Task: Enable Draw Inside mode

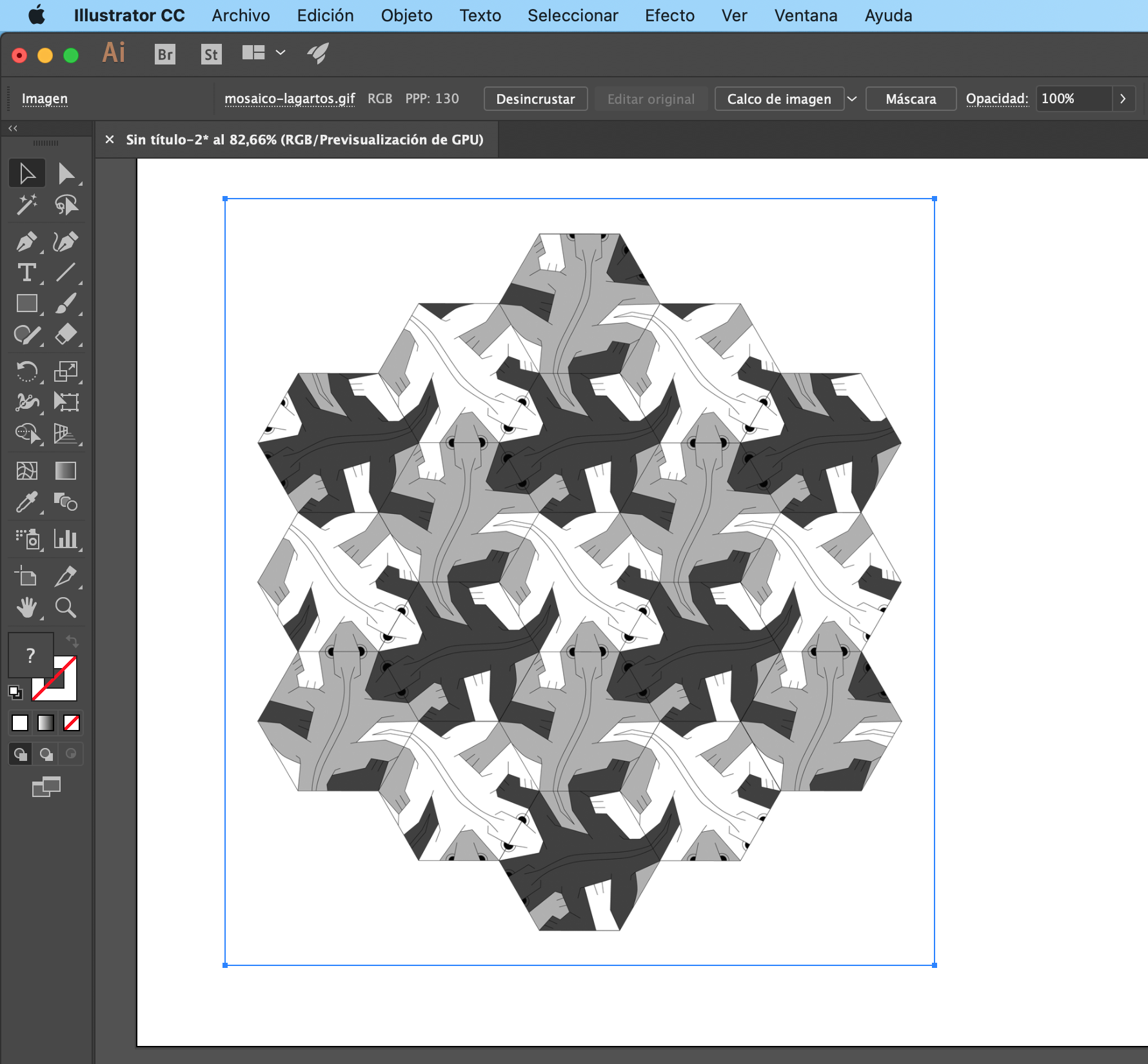Action: (x=71, y=754)
